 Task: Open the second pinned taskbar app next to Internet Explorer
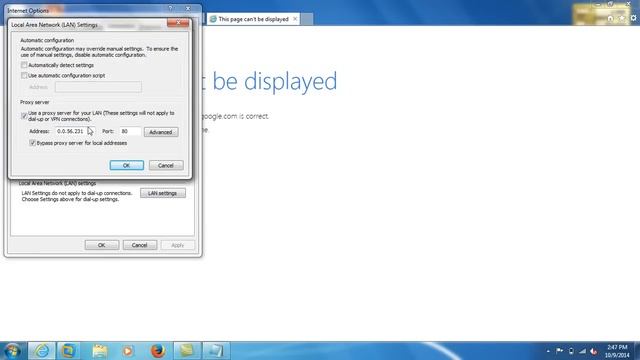pos(68,351)
